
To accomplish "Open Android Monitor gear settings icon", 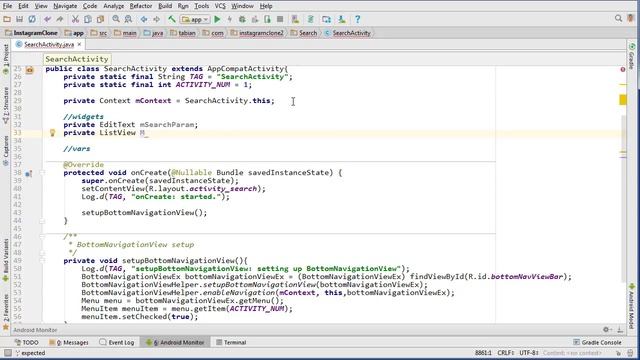I will 607,330.
